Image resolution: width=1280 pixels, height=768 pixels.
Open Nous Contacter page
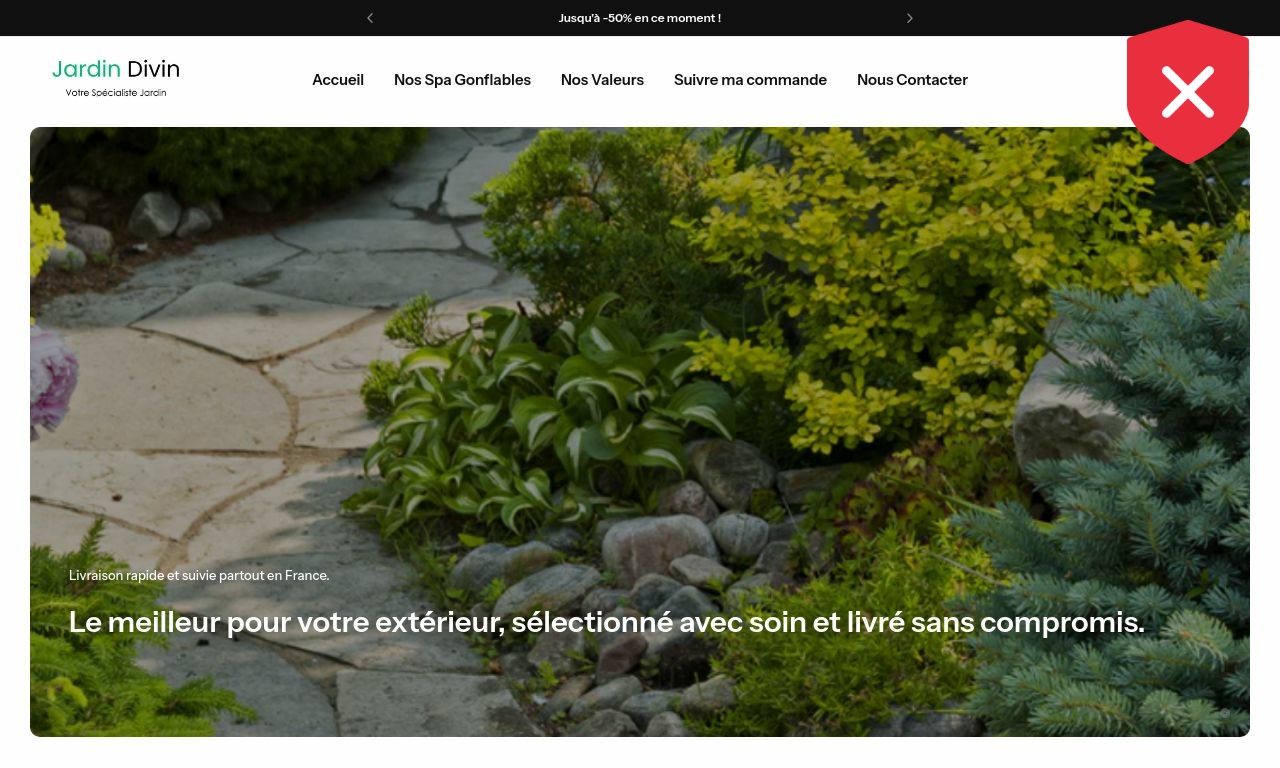(912, 80)
